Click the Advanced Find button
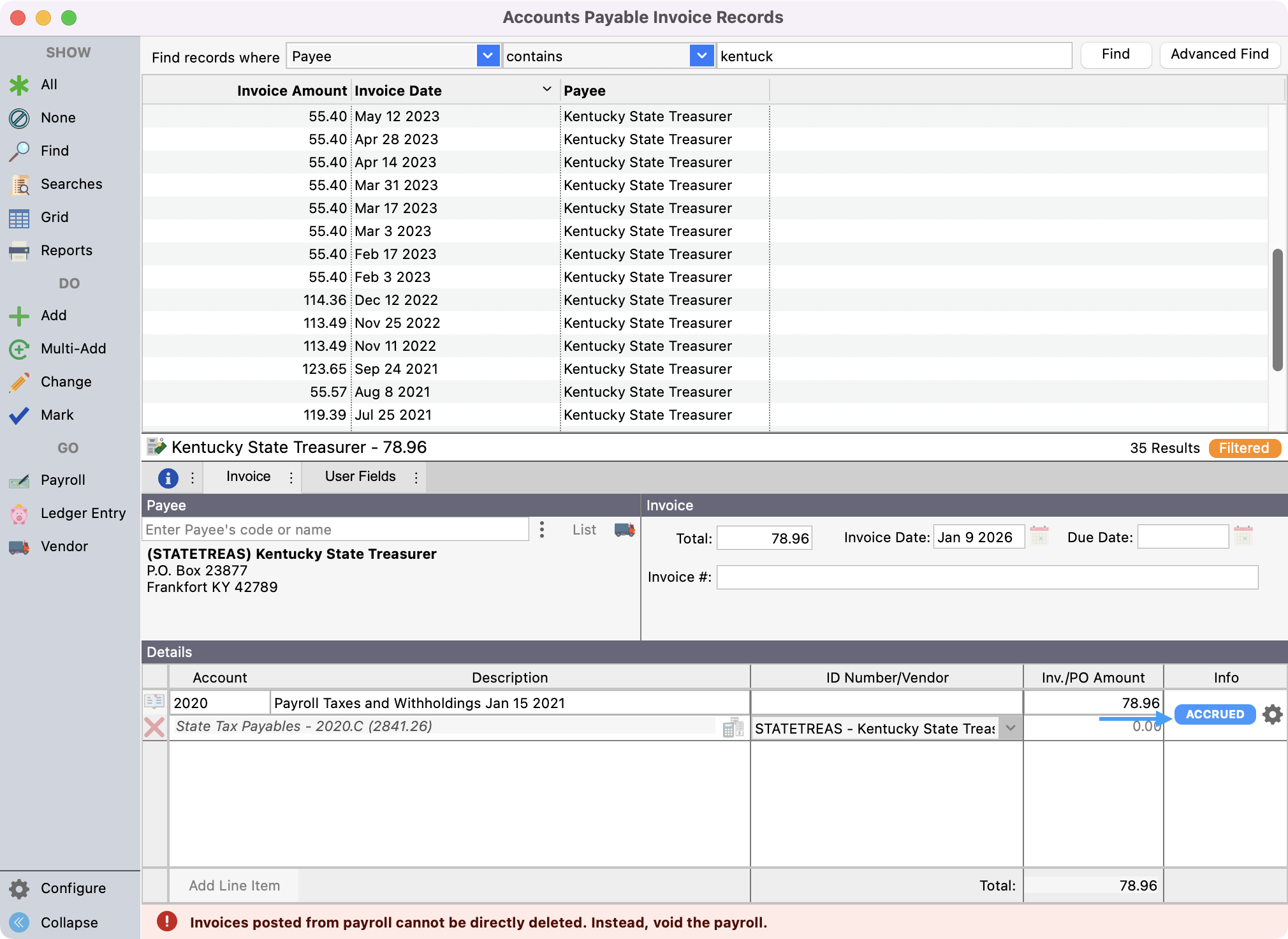This screenshot has width=1288, height=939. pos(1219,54)
